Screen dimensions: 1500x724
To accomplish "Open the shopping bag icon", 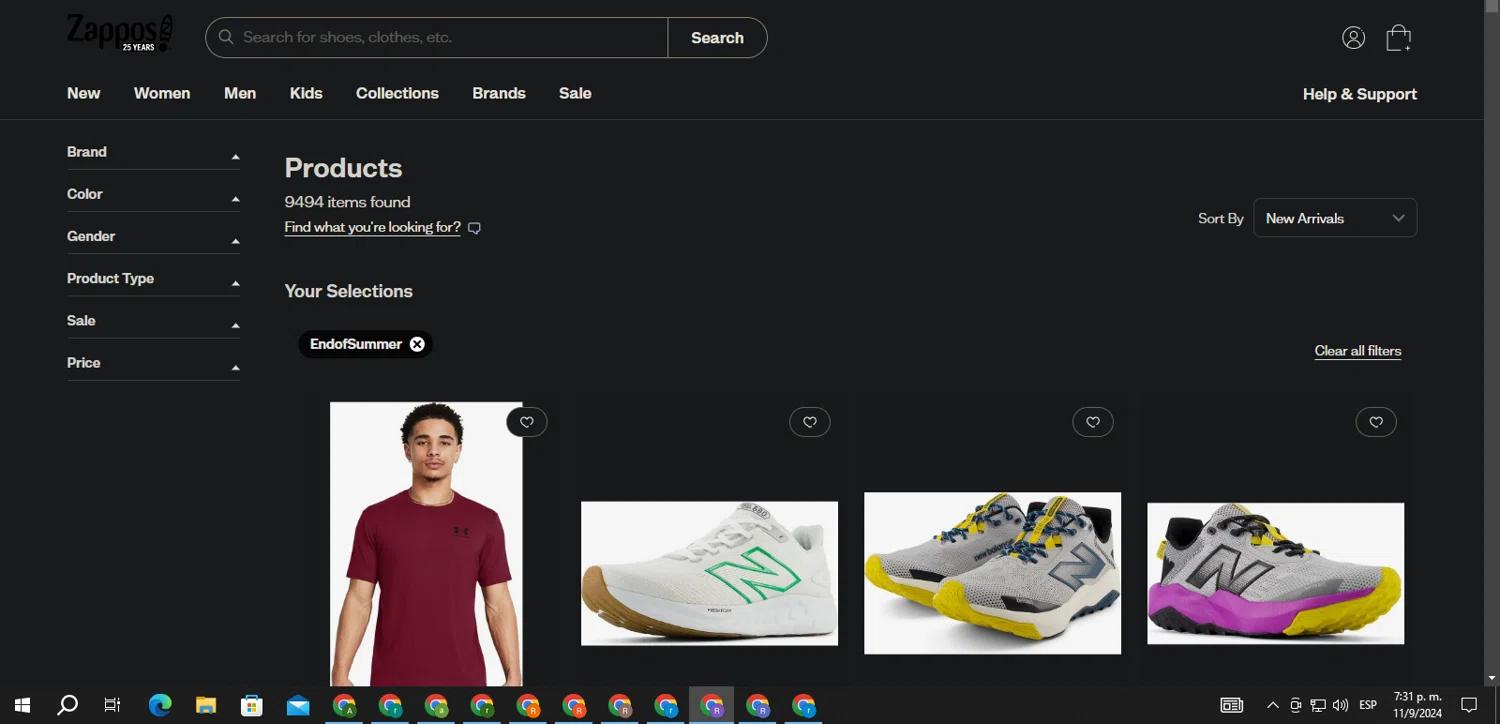I will point(1398,38).
